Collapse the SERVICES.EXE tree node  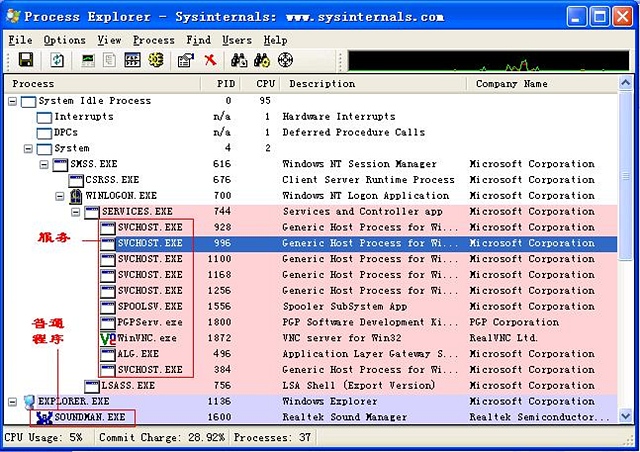[x=76, y=212]
